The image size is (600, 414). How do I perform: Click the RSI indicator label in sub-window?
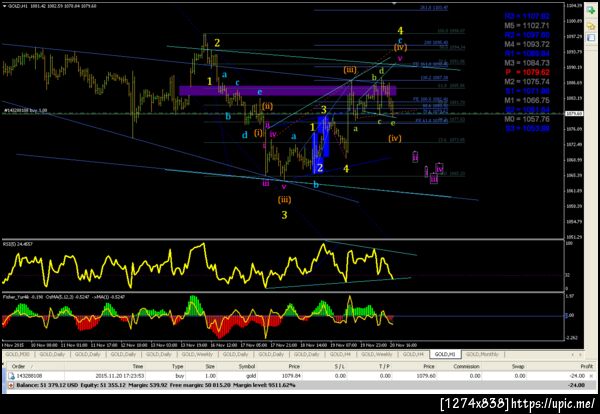(18, 244)
